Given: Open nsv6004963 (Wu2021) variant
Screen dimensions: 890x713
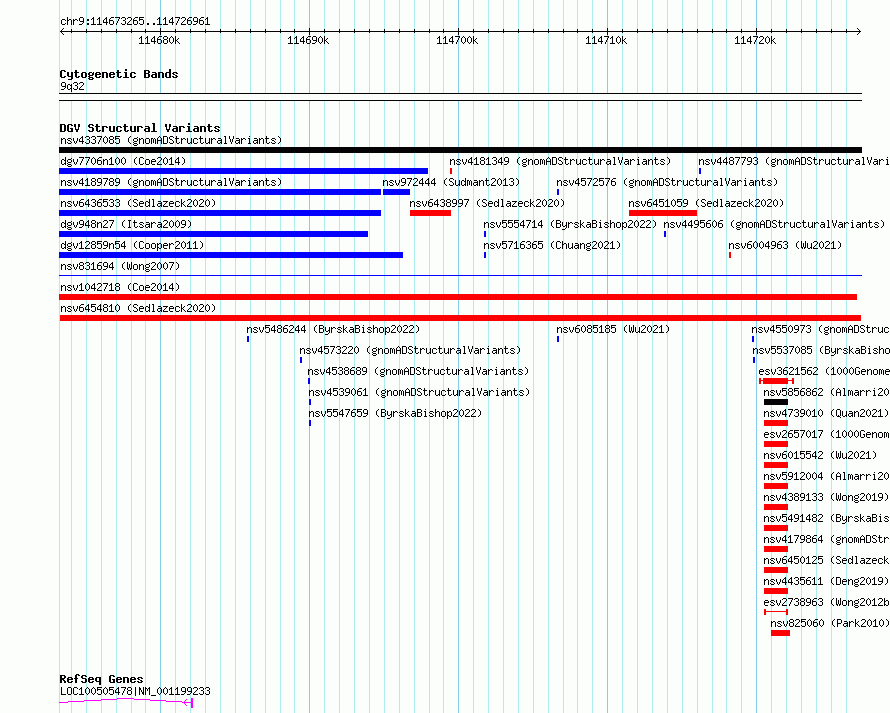Looking at the screenshot, I should 785,245.
